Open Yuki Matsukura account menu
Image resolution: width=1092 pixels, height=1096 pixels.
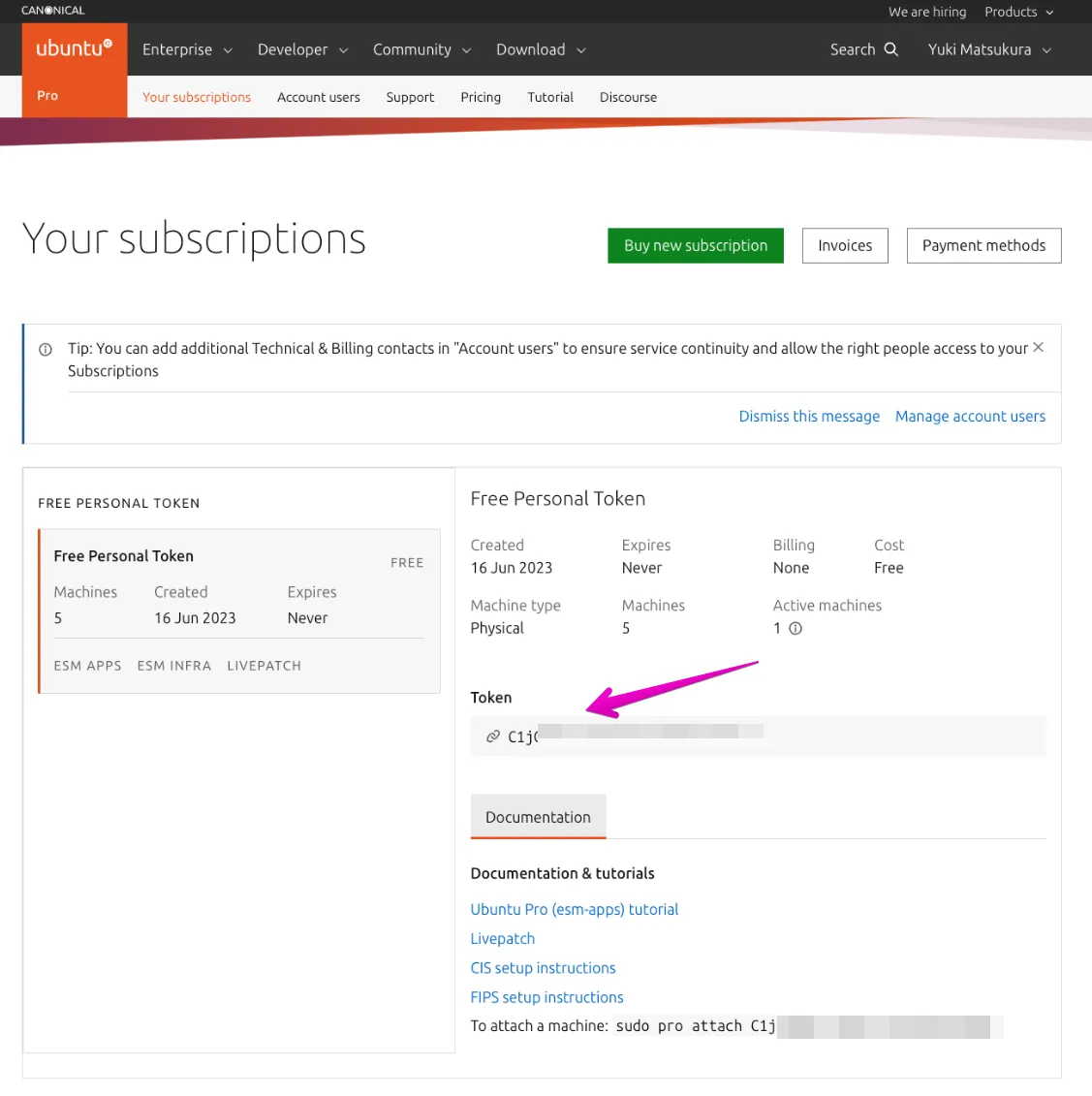point(989,49)
